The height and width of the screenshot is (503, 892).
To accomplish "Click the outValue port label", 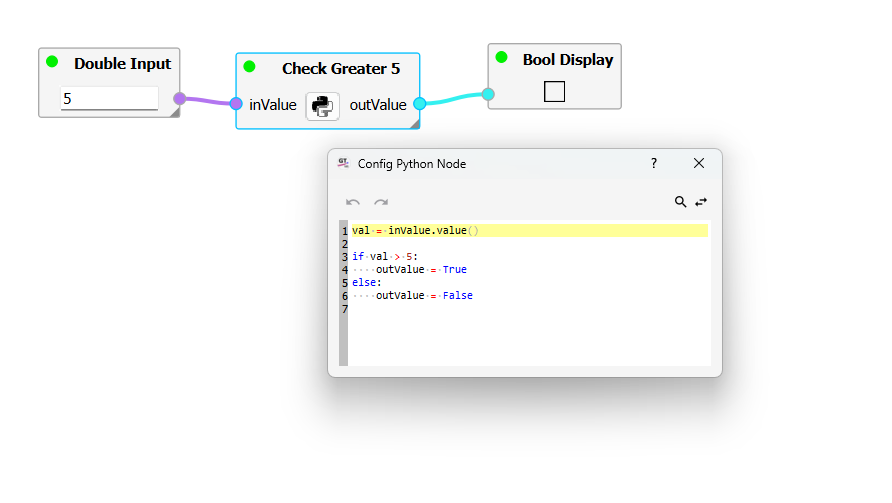I will [378, 105].
